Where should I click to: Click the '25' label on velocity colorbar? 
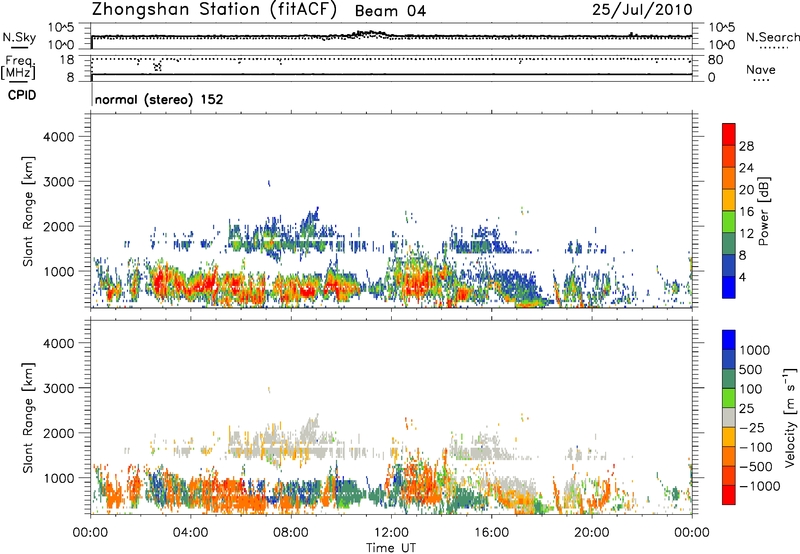tap(746, 408)
